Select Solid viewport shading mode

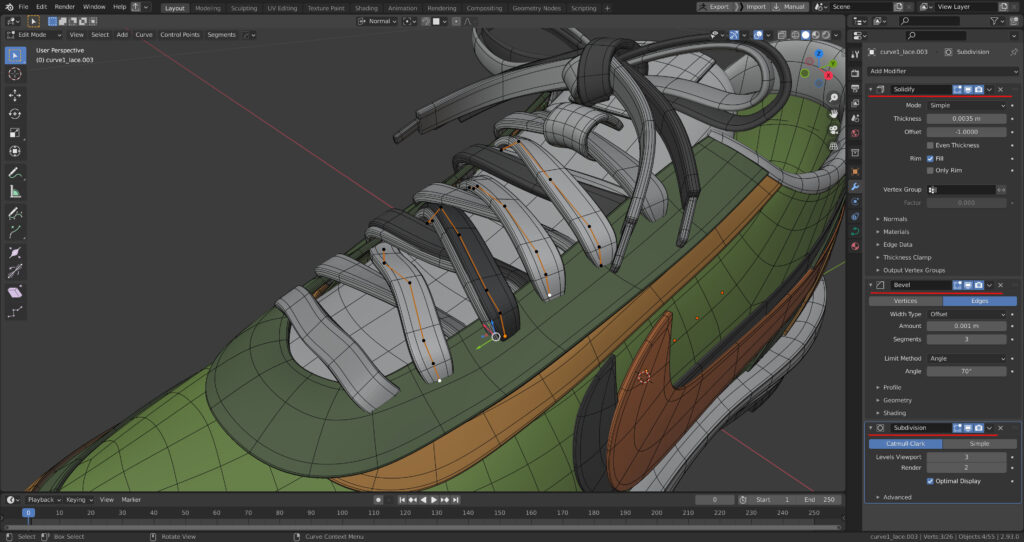[805, 35]
